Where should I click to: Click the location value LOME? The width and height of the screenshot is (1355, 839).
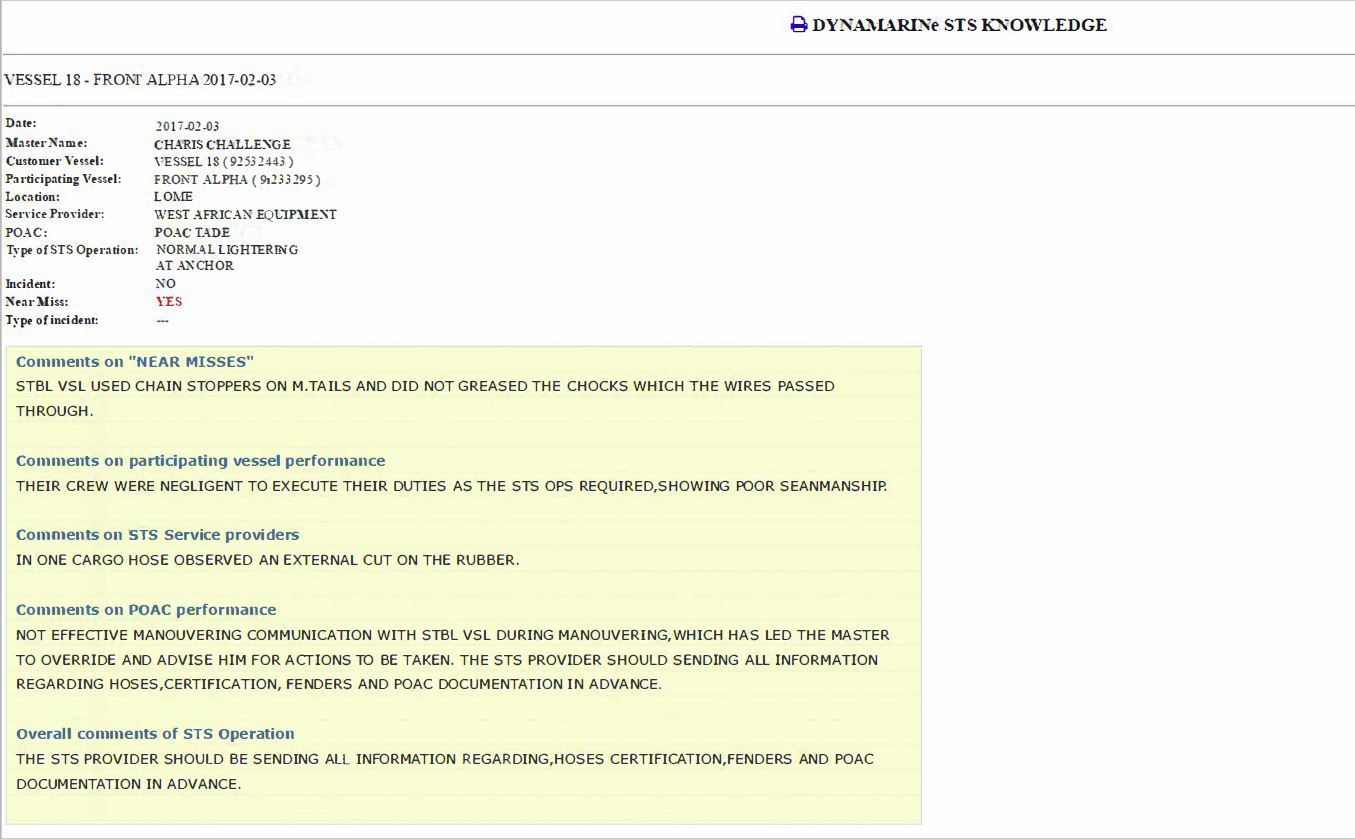click(173, 197)
